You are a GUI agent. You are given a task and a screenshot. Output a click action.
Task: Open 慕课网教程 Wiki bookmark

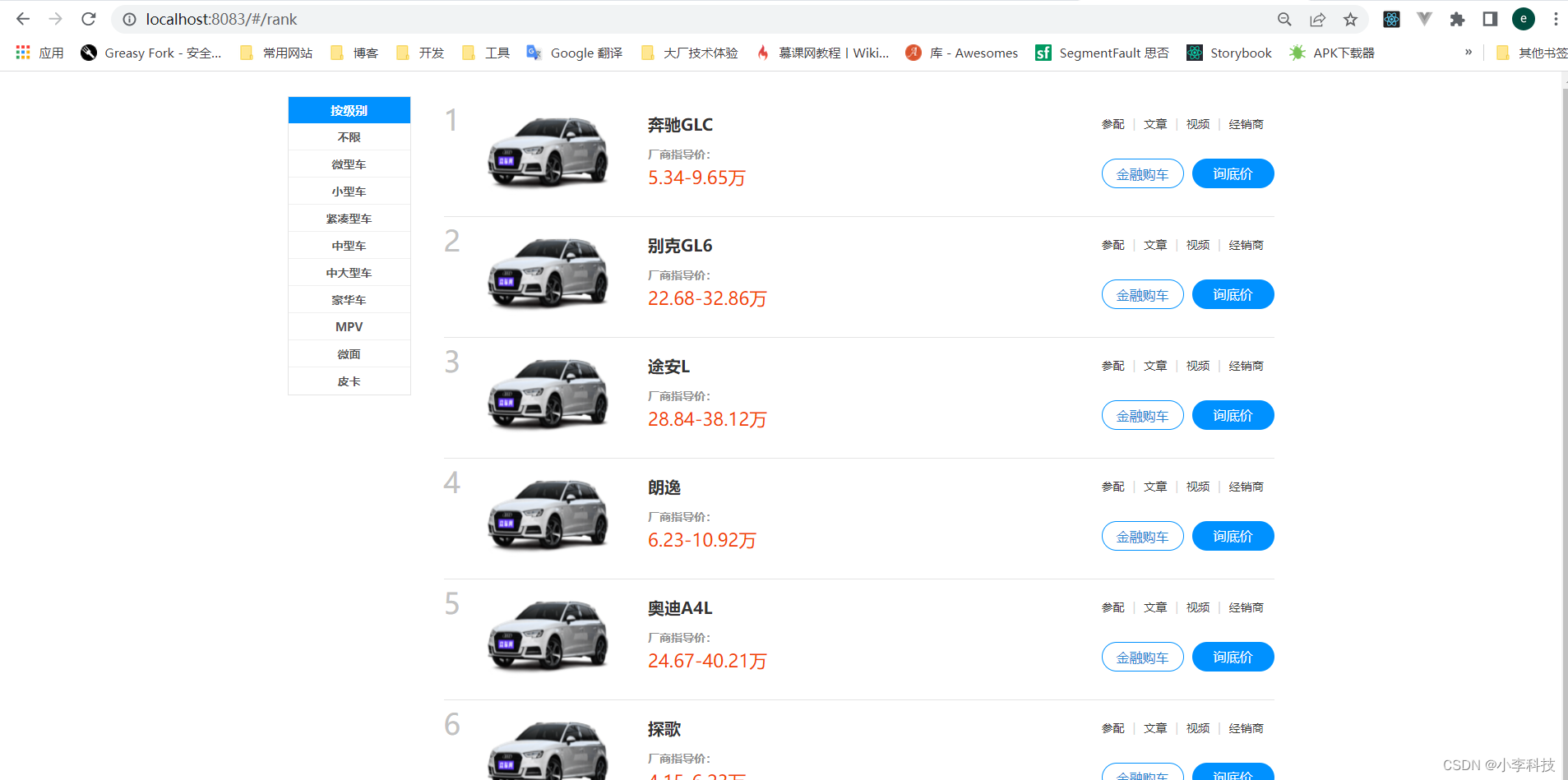click(x=822, y=53)
